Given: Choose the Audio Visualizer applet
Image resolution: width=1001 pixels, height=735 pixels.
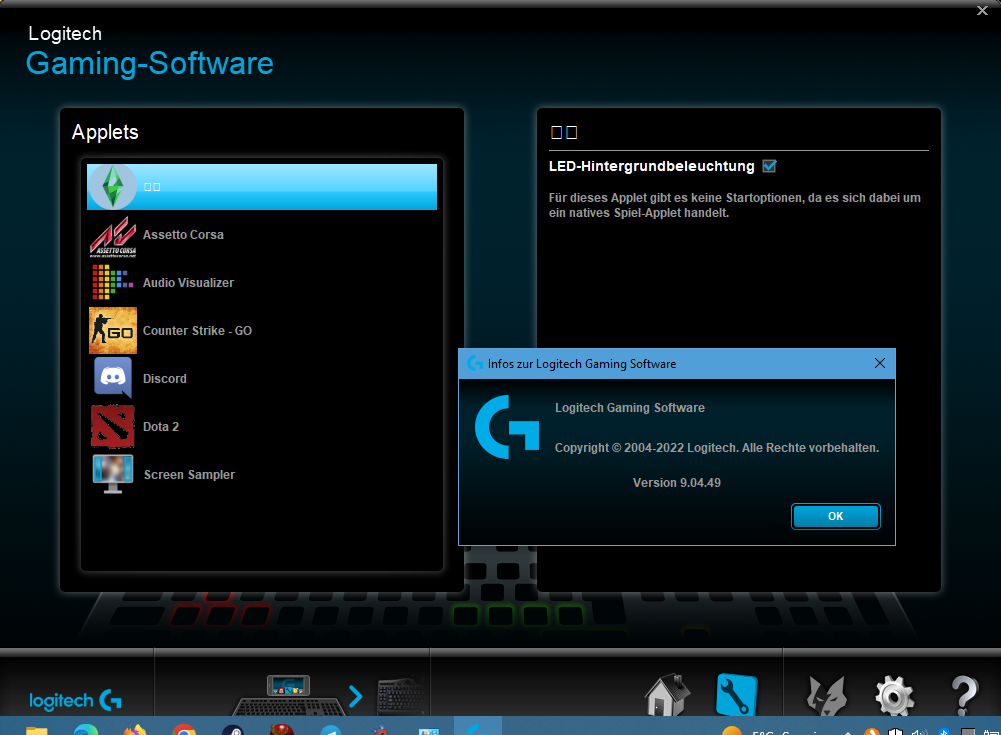Looking at the screenshot, I should pyautogui.click(x=262, y=283).
